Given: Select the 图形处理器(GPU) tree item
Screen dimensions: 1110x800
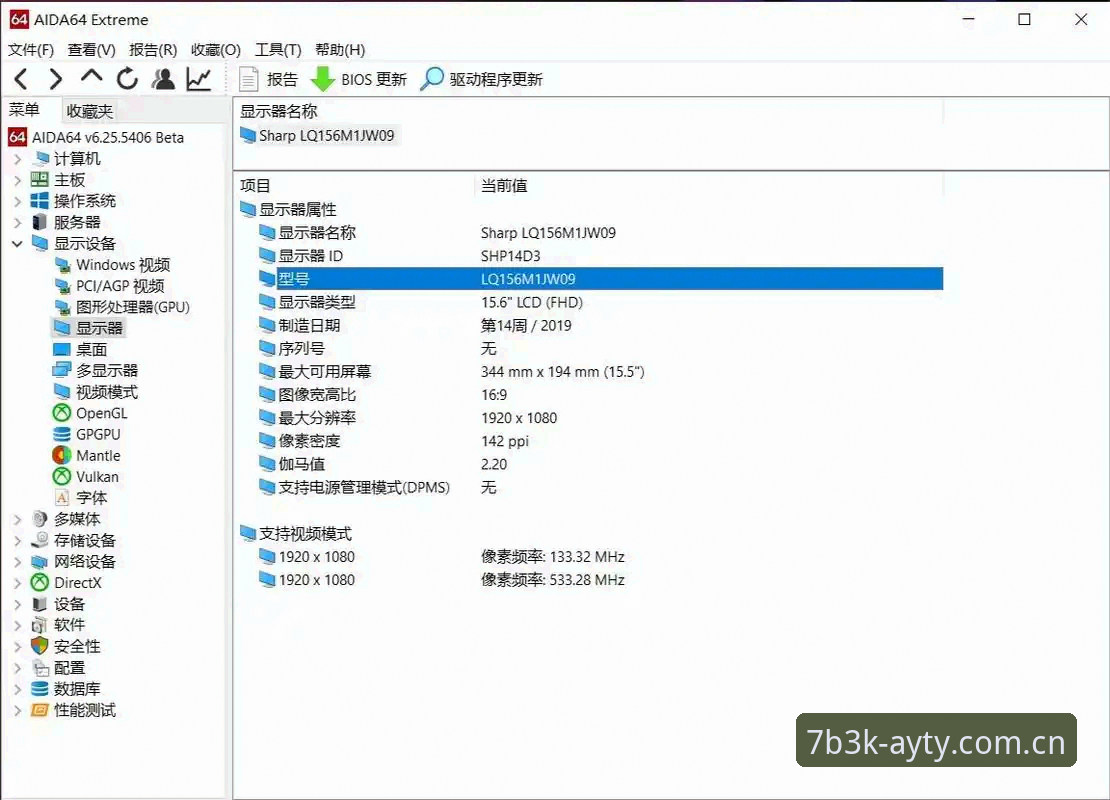Looking at the screenshot, I should (122, 307).
